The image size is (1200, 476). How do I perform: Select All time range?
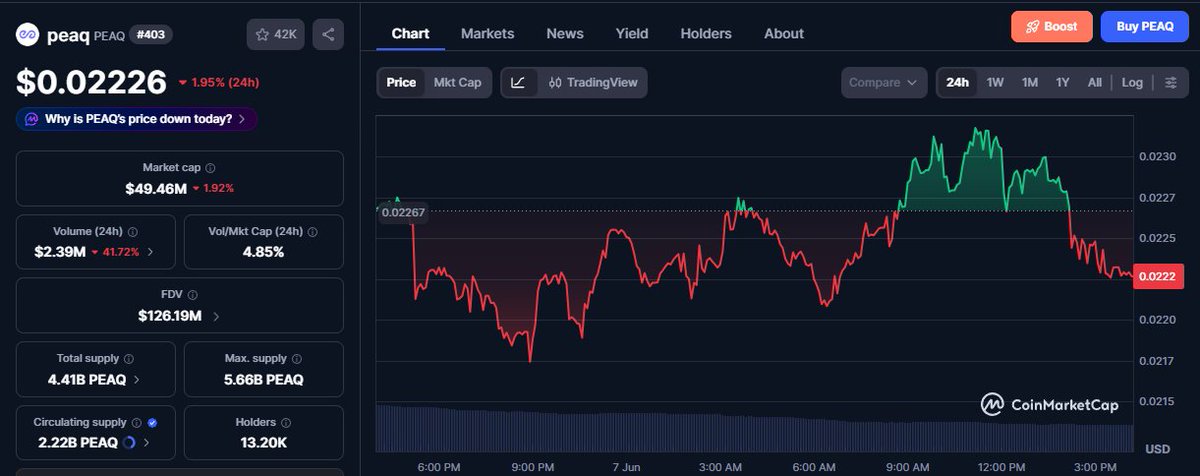pos(1095,82)
